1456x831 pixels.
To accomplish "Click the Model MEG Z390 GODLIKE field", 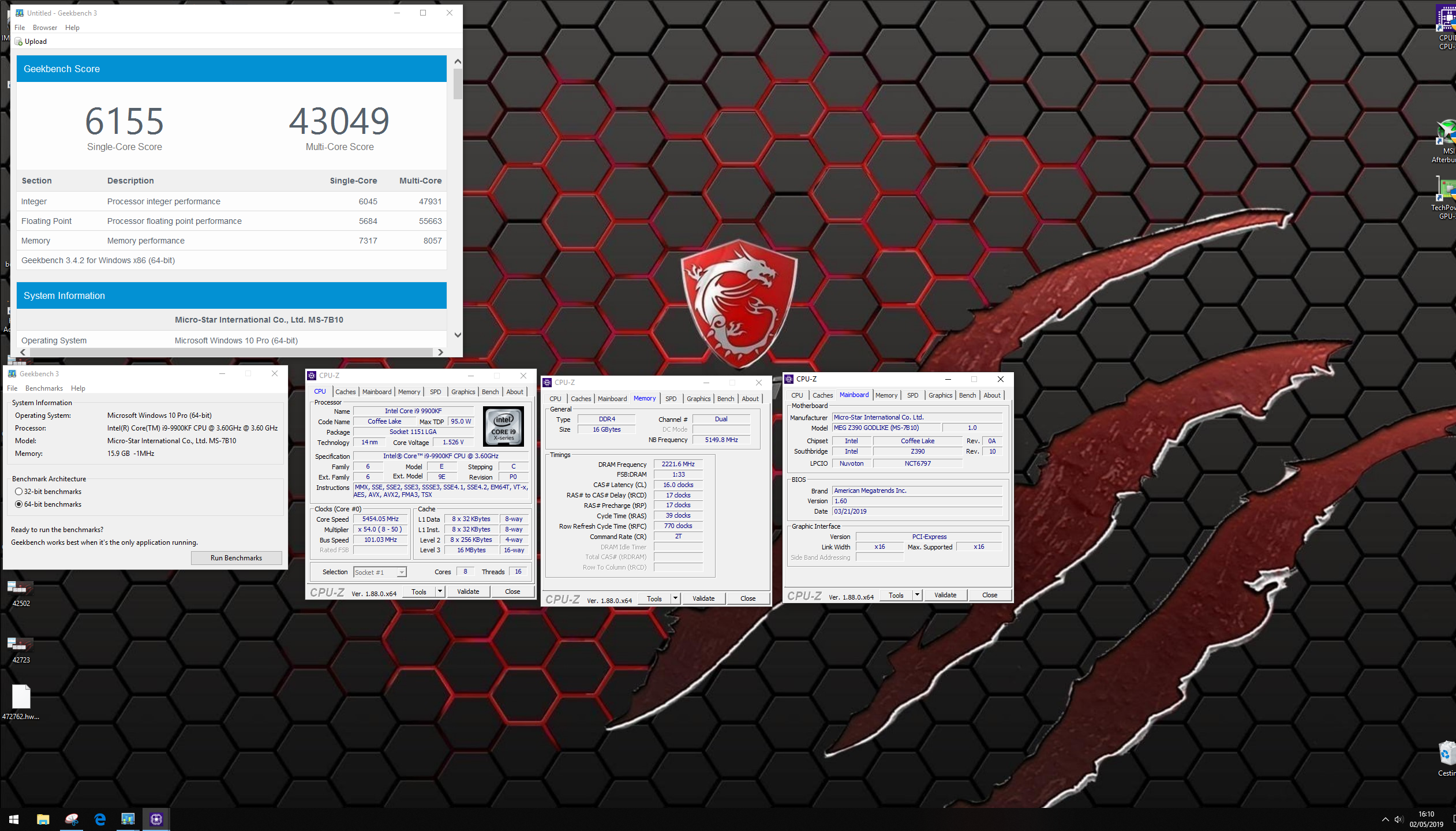I will pyautogui.click(x=886, y=428).
